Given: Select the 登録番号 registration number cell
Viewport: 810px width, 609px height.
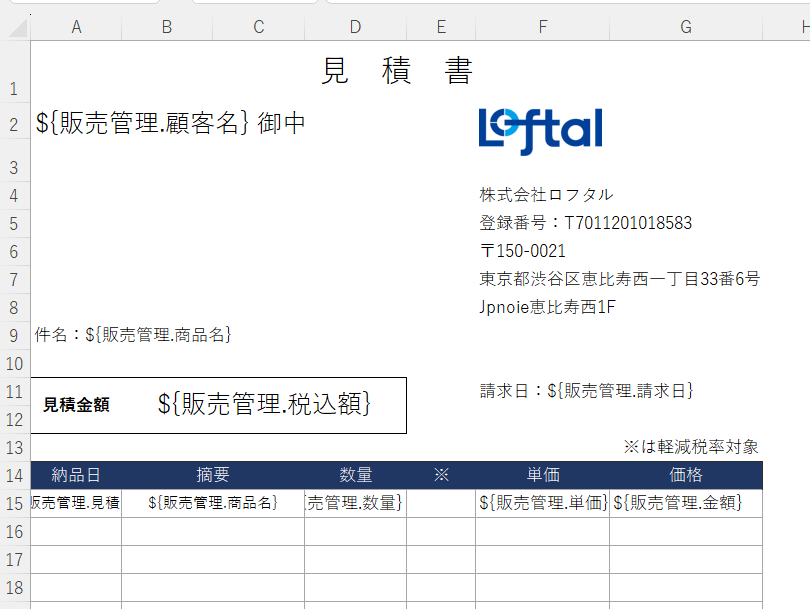Looking at the screenshot, I should (585, 222).
